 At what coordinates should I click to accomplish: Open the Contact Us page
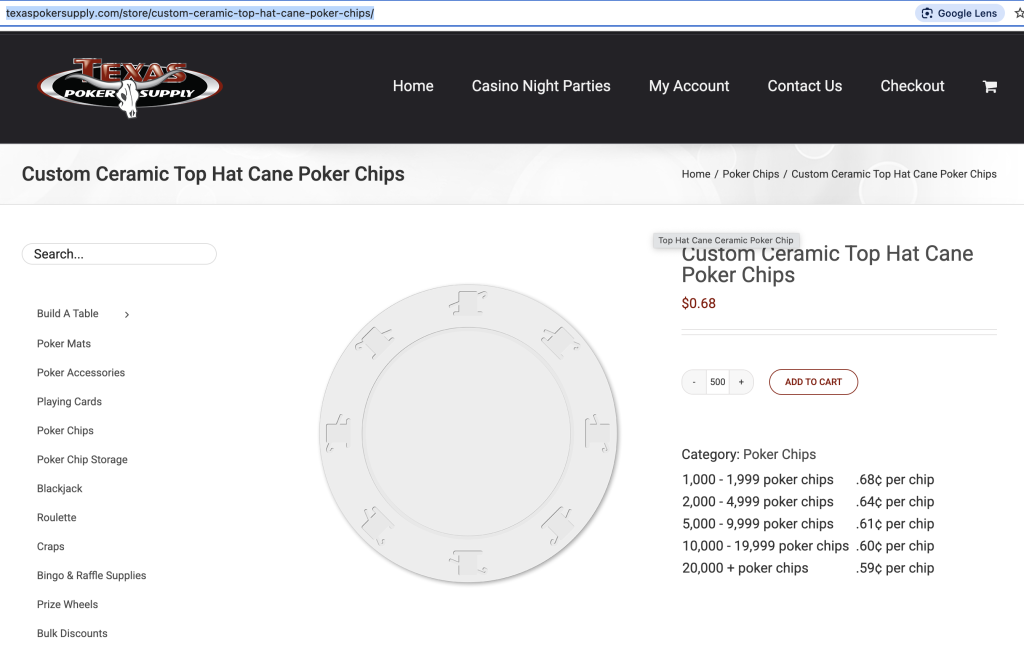(804, 86)
